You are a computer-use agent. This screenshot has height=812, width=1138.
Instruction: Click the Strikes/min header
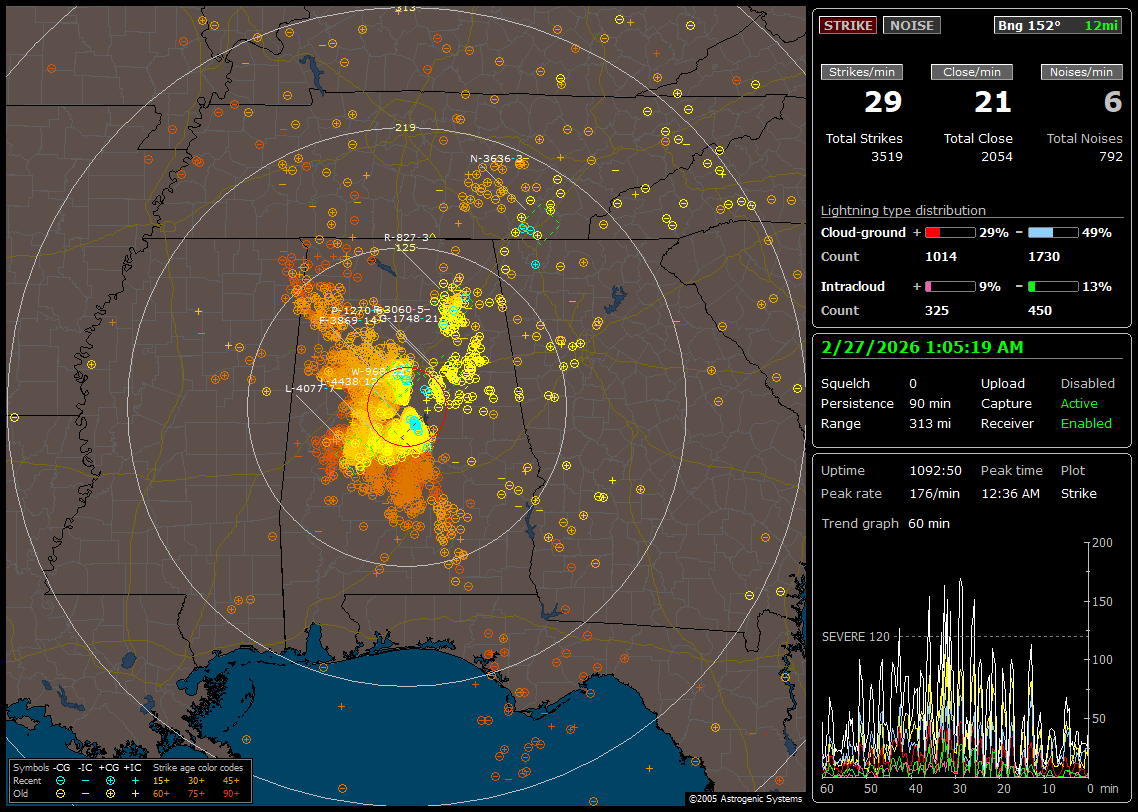(861, 72)
